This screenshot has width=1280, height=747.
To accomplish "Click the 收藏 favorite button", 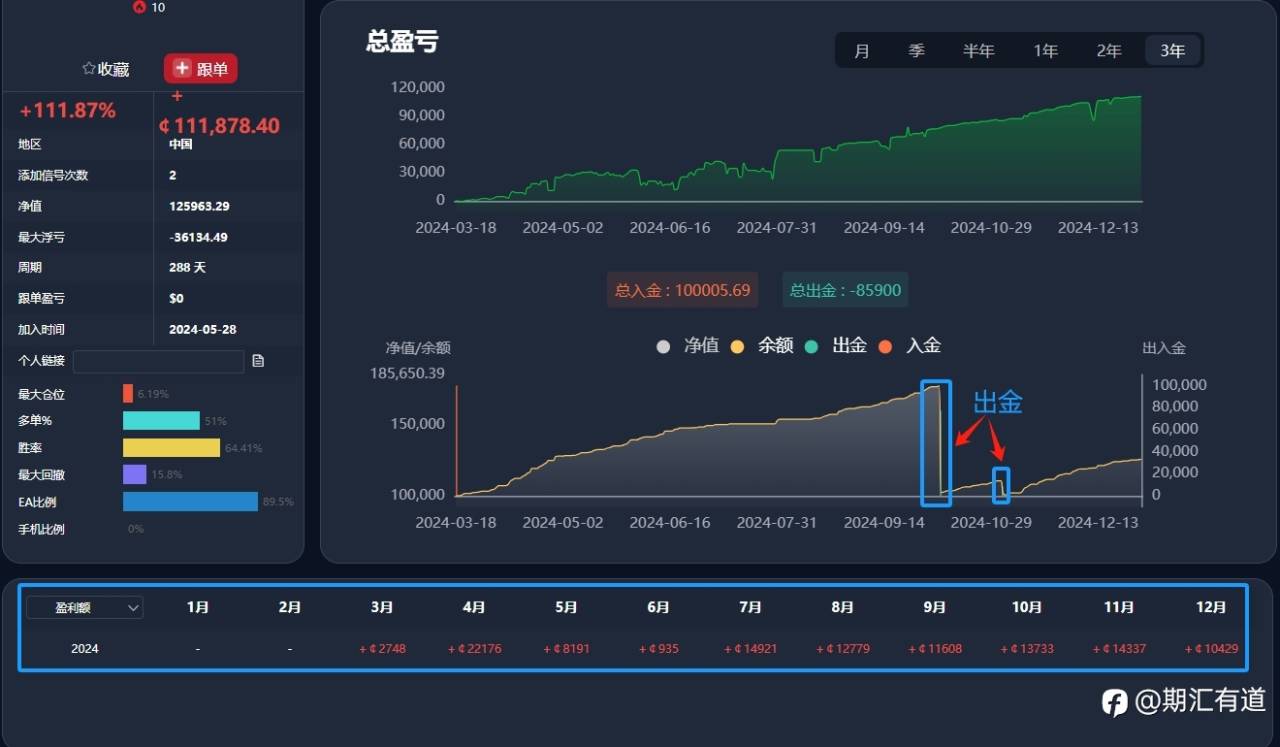I will 106,69.
